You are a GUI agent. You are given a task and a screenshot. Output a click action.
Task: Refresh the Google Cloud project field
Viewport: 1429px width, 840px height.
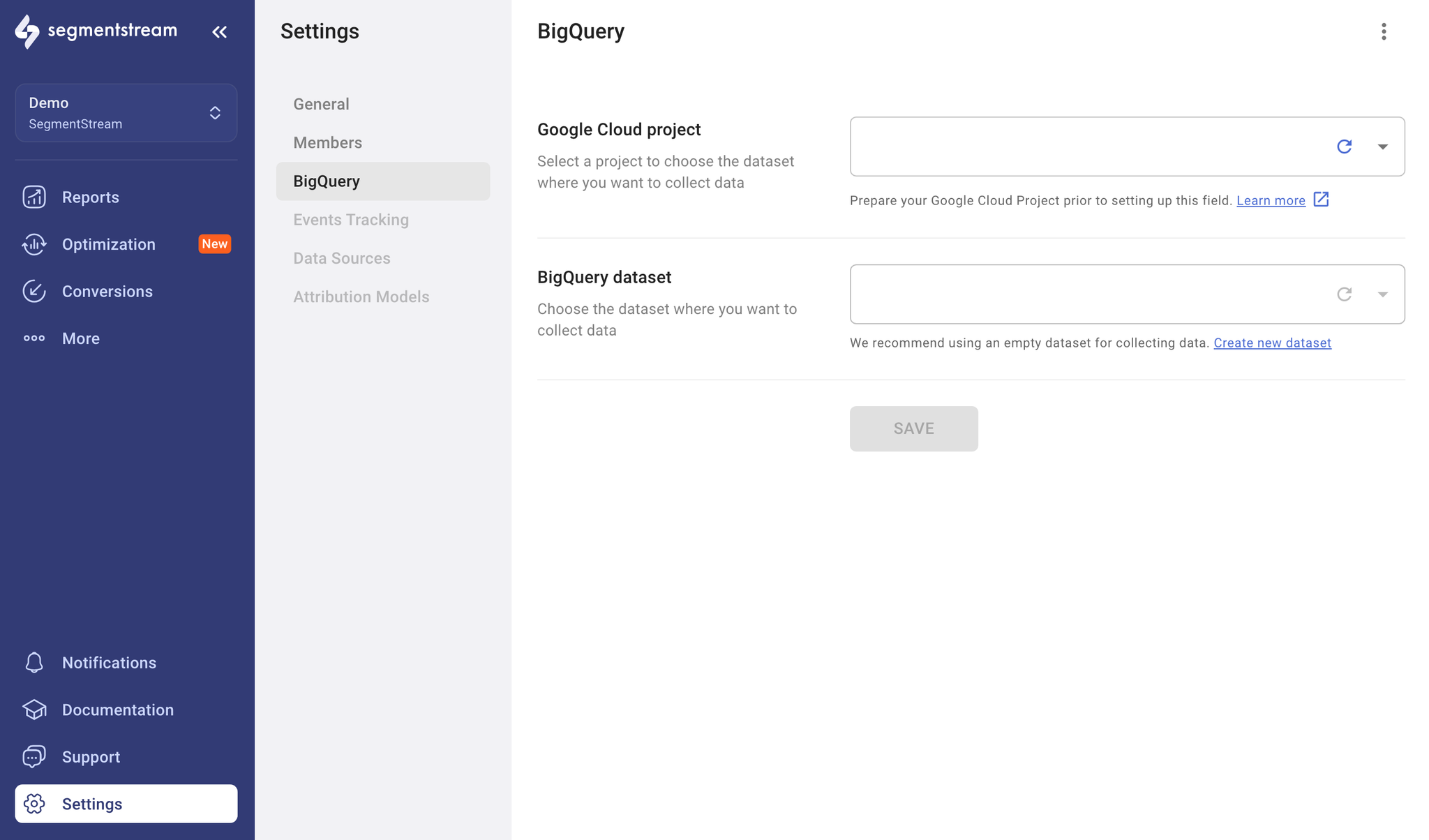(1344, 145)
